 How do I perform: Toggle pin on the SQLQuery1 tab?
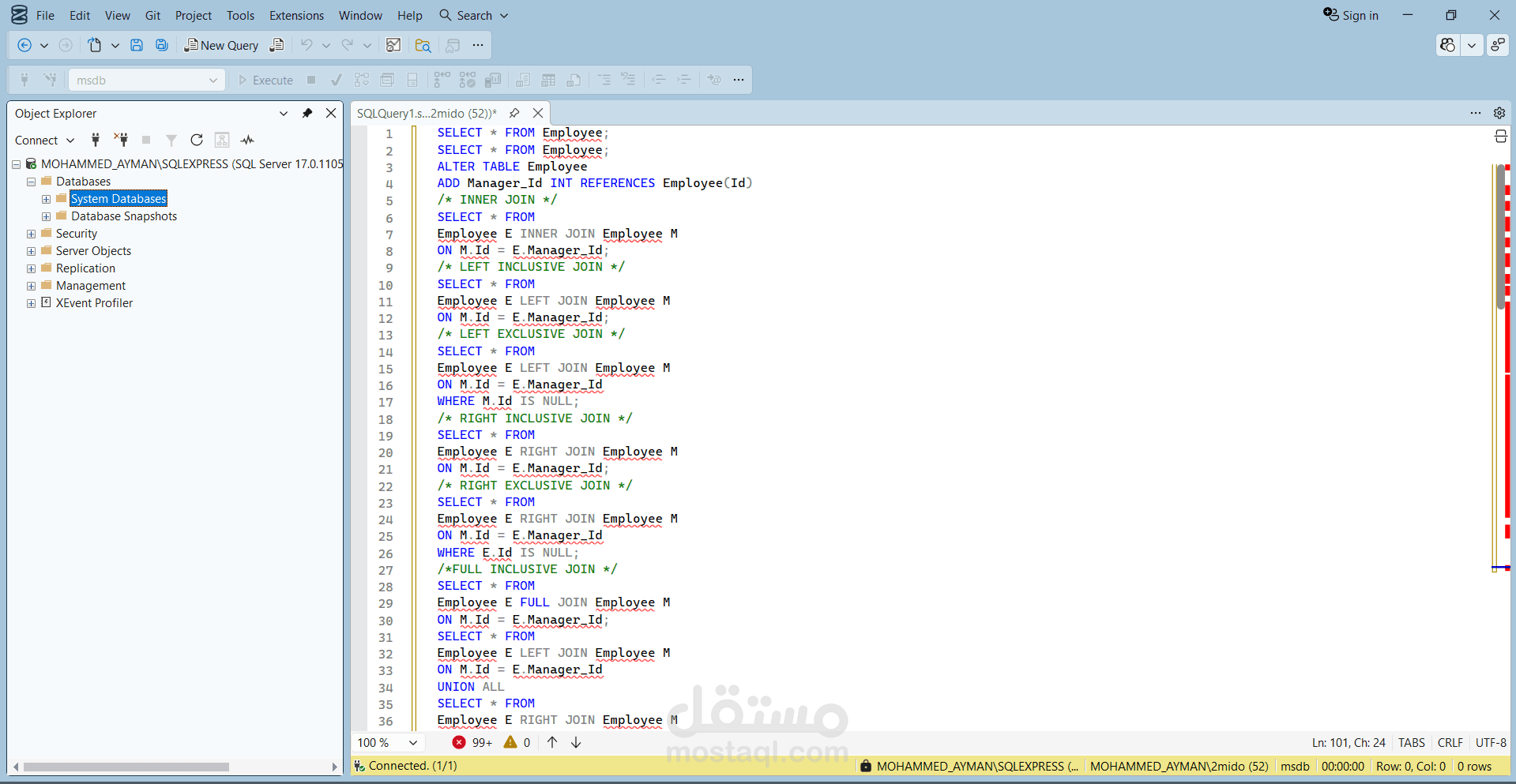click(514, 113)
